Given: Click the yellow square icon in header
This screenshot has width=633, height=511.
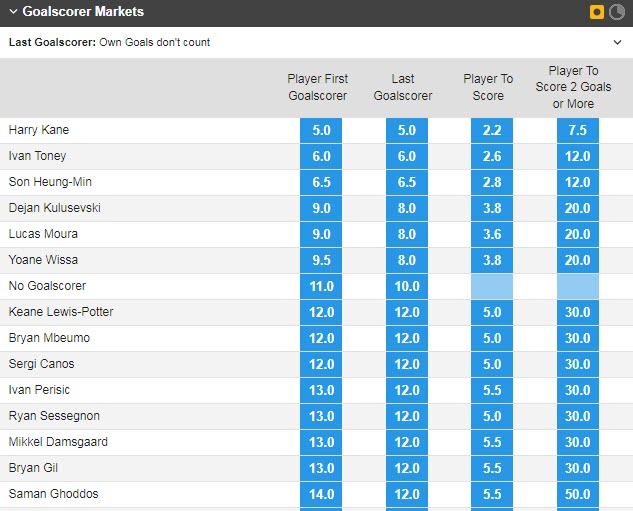Looking at the screenshot, I should point(597,12).
